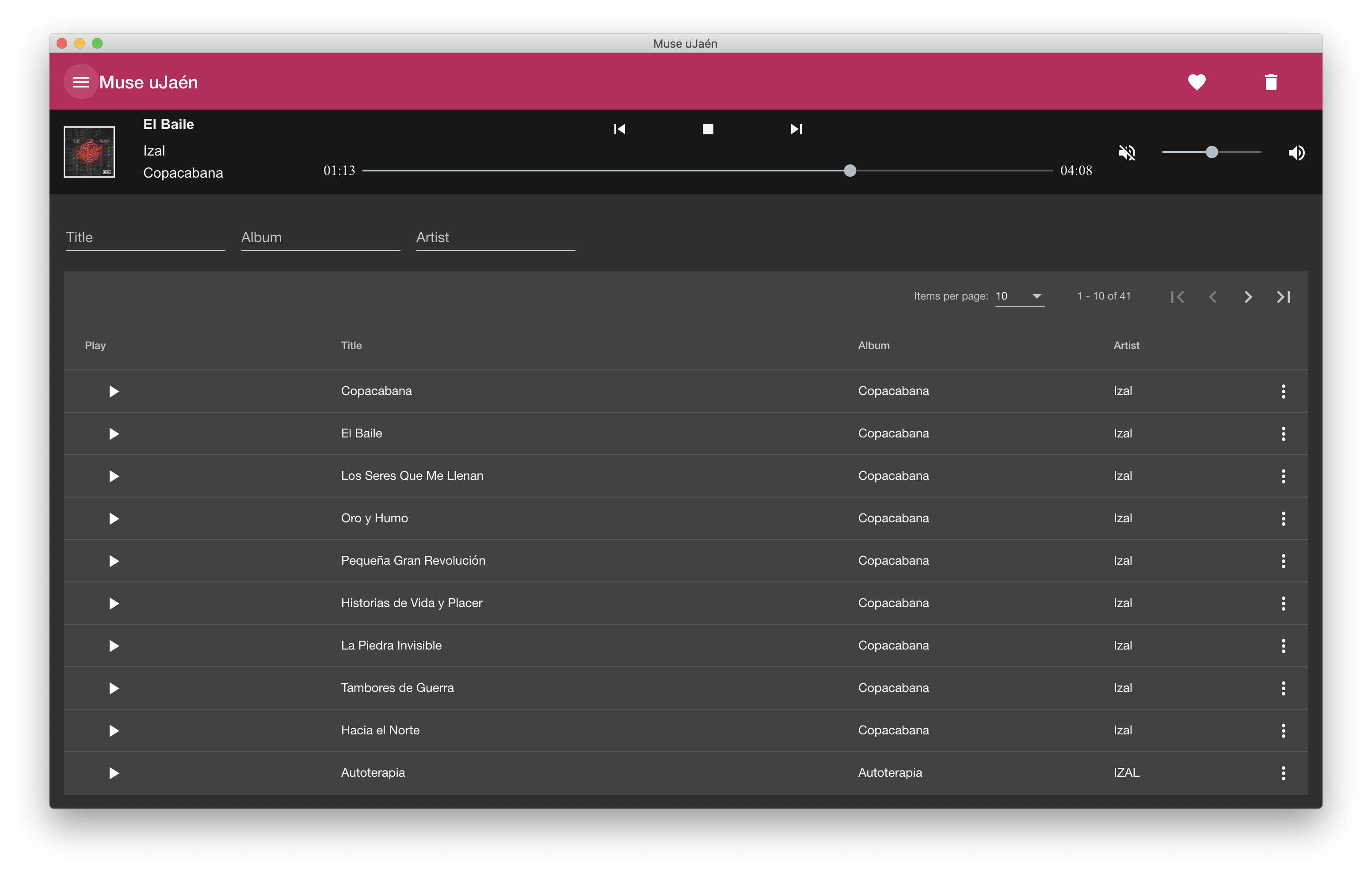Open more options for Tambores de Guerra

[1283, 688]
